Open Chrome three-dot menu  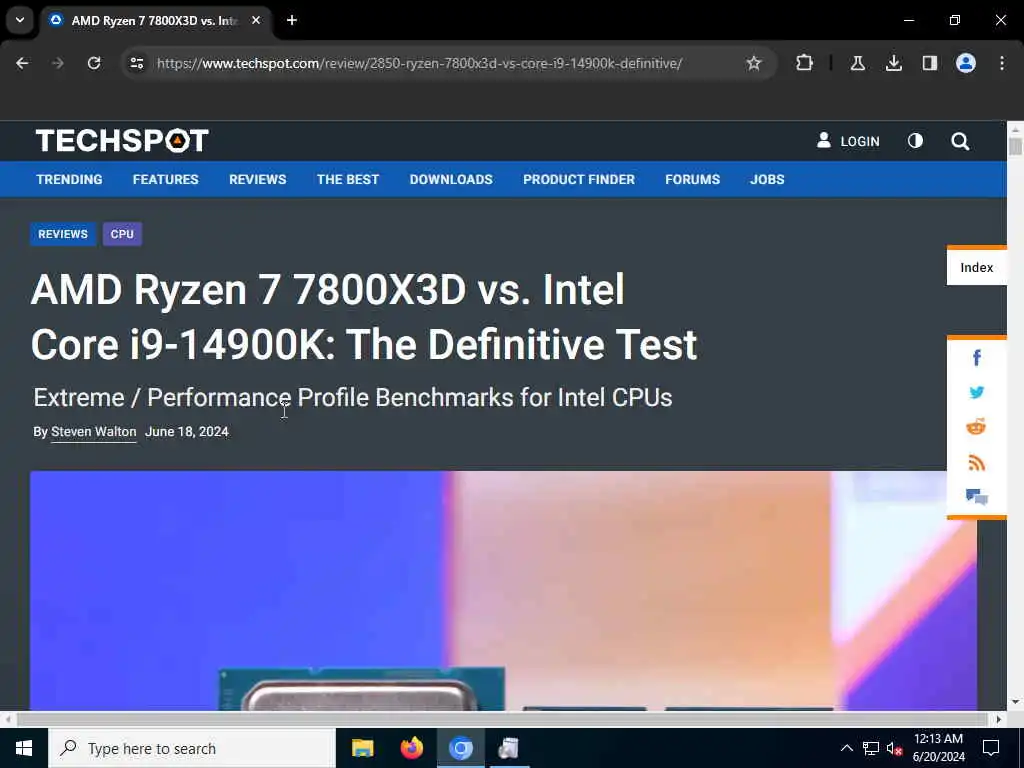tap(1002, 63)
